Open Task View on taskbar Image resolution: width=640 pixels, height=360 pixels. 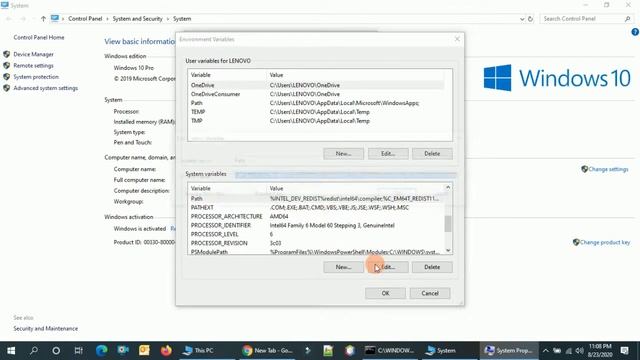(x=78, y=350)
